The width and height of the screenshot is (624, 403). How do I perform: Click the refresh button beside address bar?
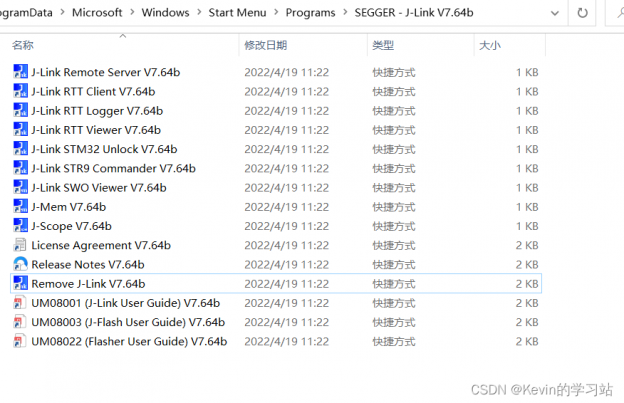pos(582,13)
